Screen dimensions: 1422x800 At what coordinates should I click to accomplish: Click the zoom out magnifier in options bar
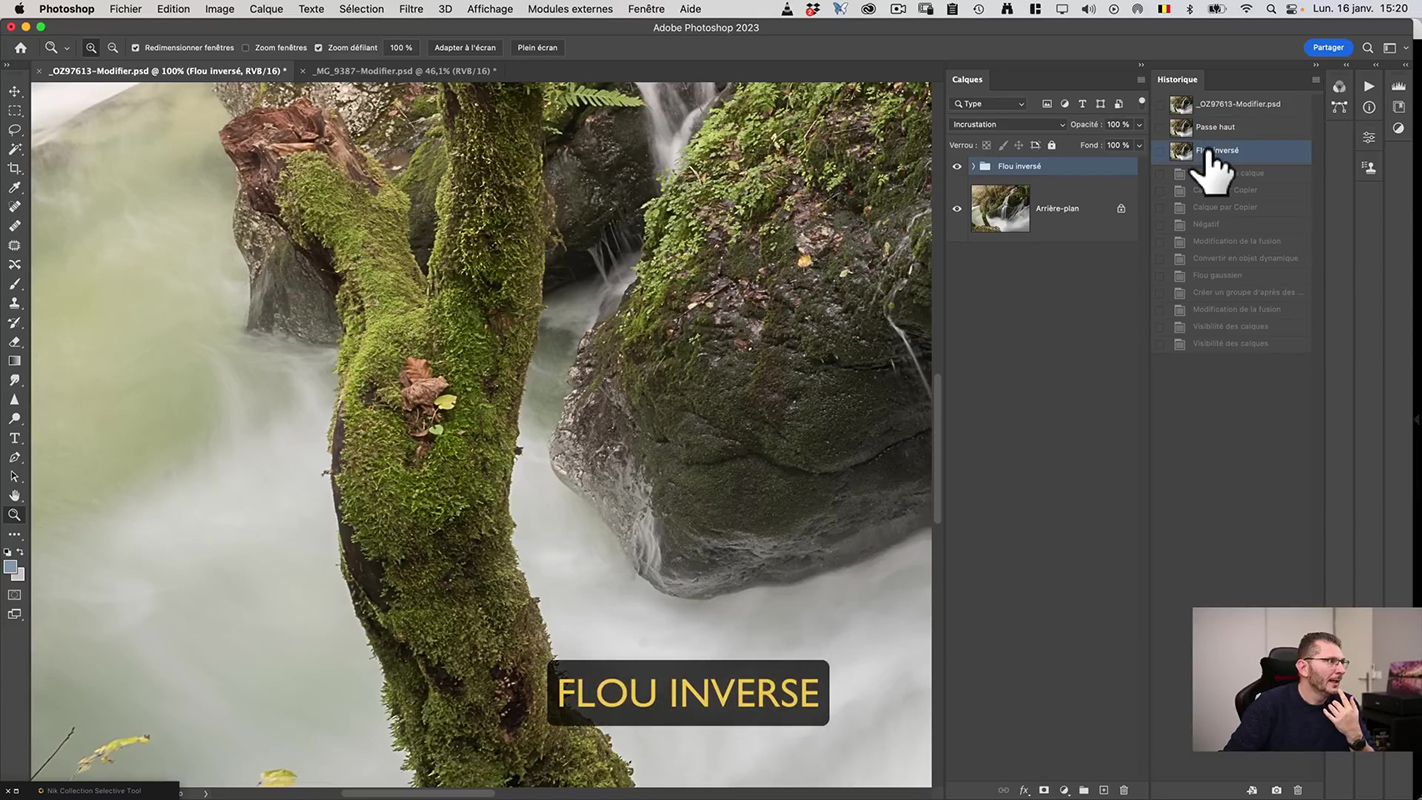coord(113,48)
